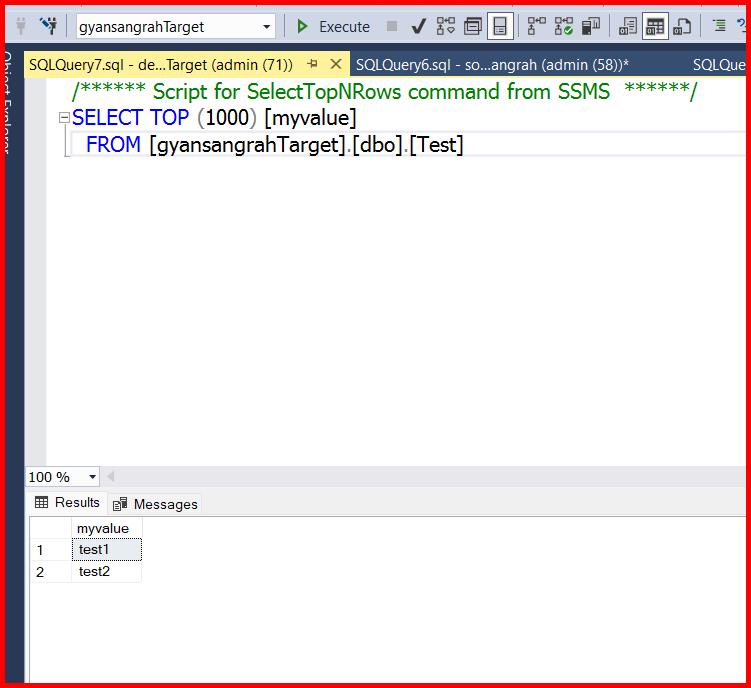Select Results to File icon
Viewport: 751px width, 688px height.
(x=682, y=26)
